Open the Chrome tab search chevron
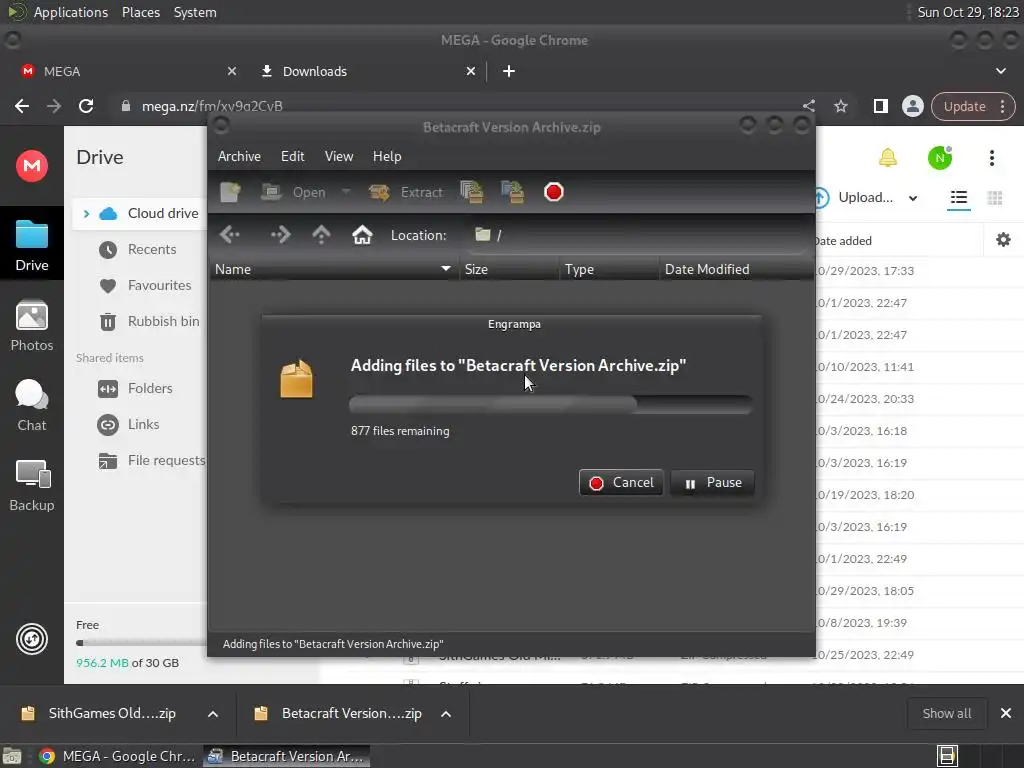This screenshot has width=1024, height=768. [x=1000, y=71]
